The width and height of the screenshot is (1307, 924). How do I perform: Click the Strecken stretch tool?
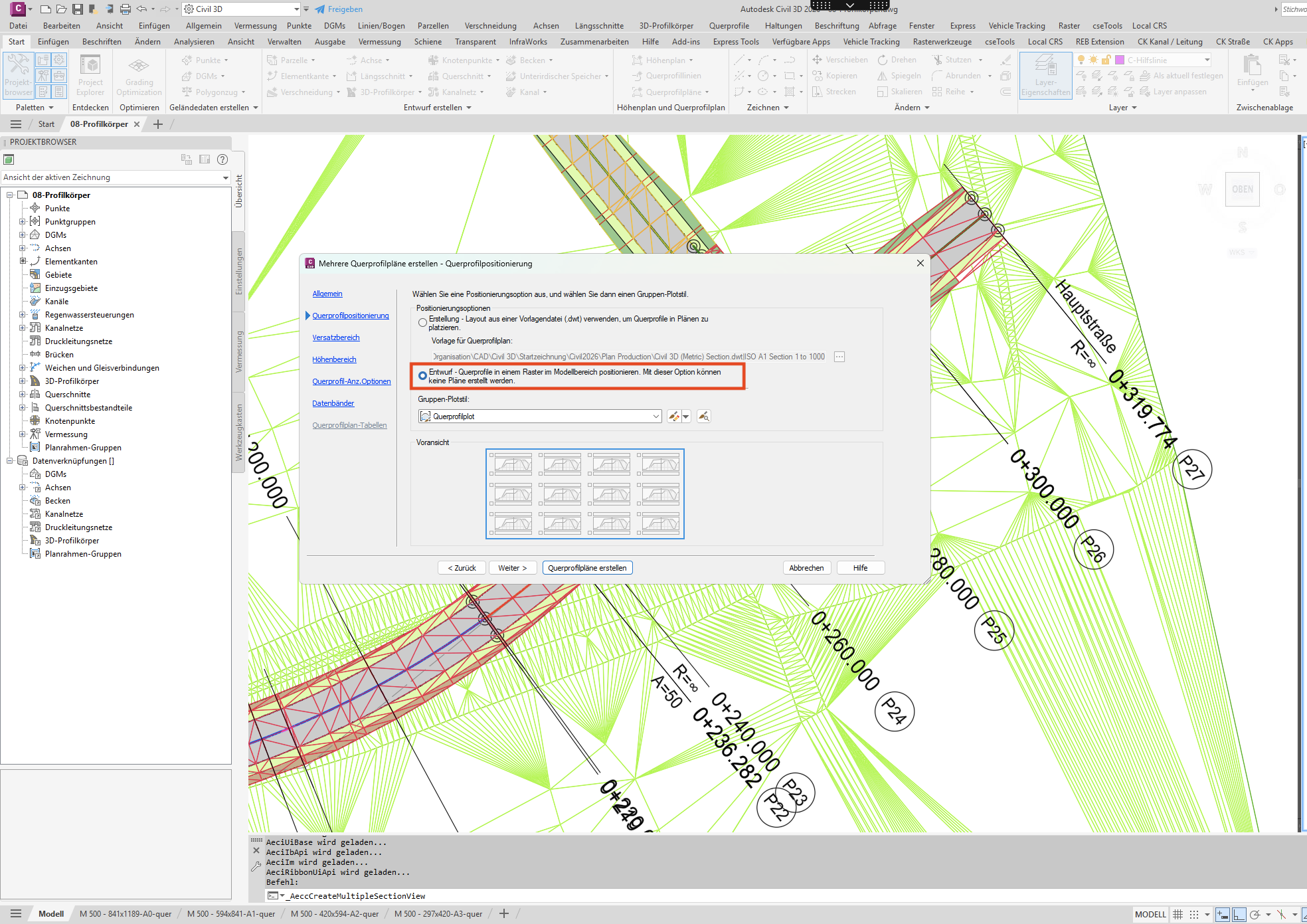(834, 92)
